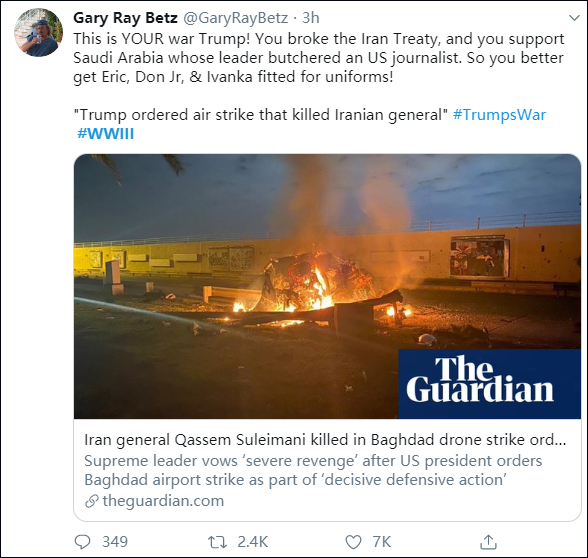Like the tweet with the heart icon
Viewport: 588px width, 558px height.
(353, 542)
